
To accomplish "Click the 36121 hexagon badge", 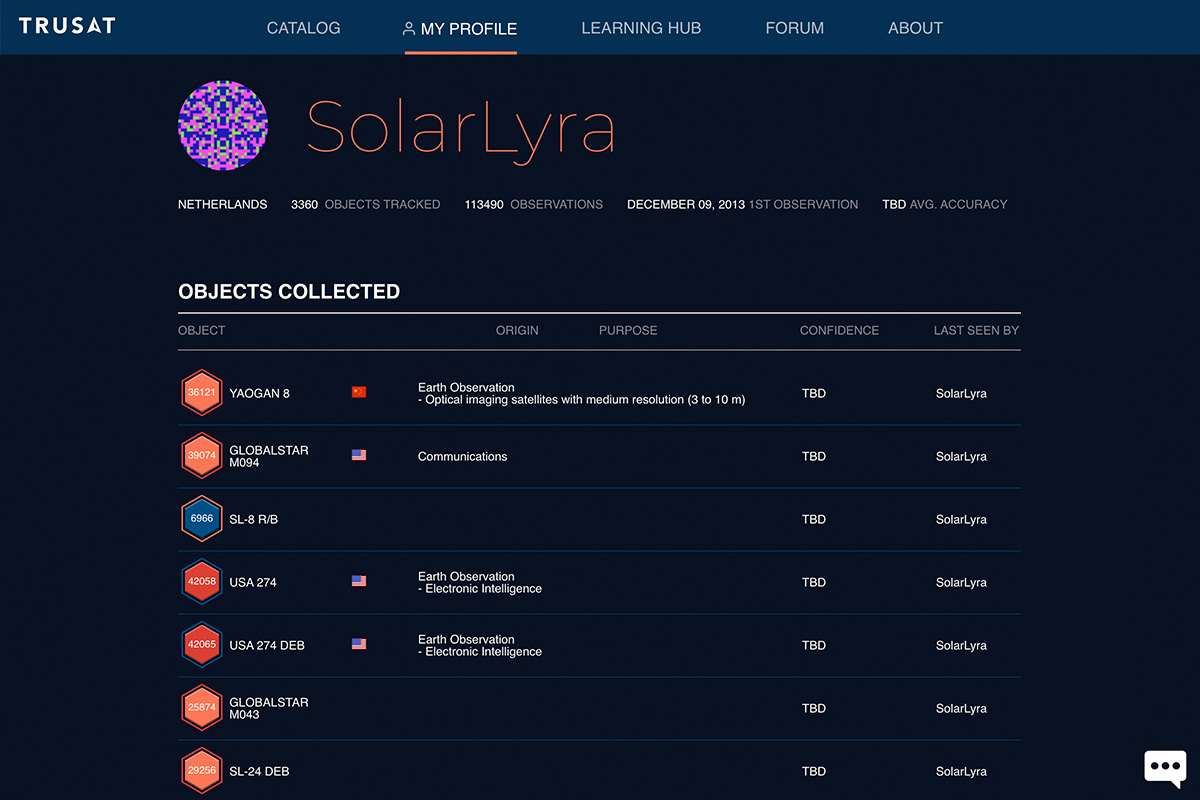I will point(202,393).
